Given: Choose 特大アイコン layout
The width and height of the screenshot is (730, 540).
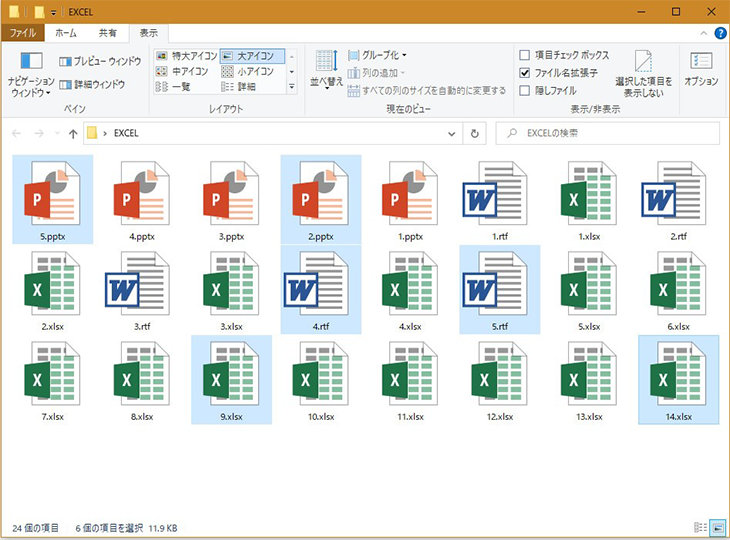Looking at the screenshot, I should [x=187, y=56].
